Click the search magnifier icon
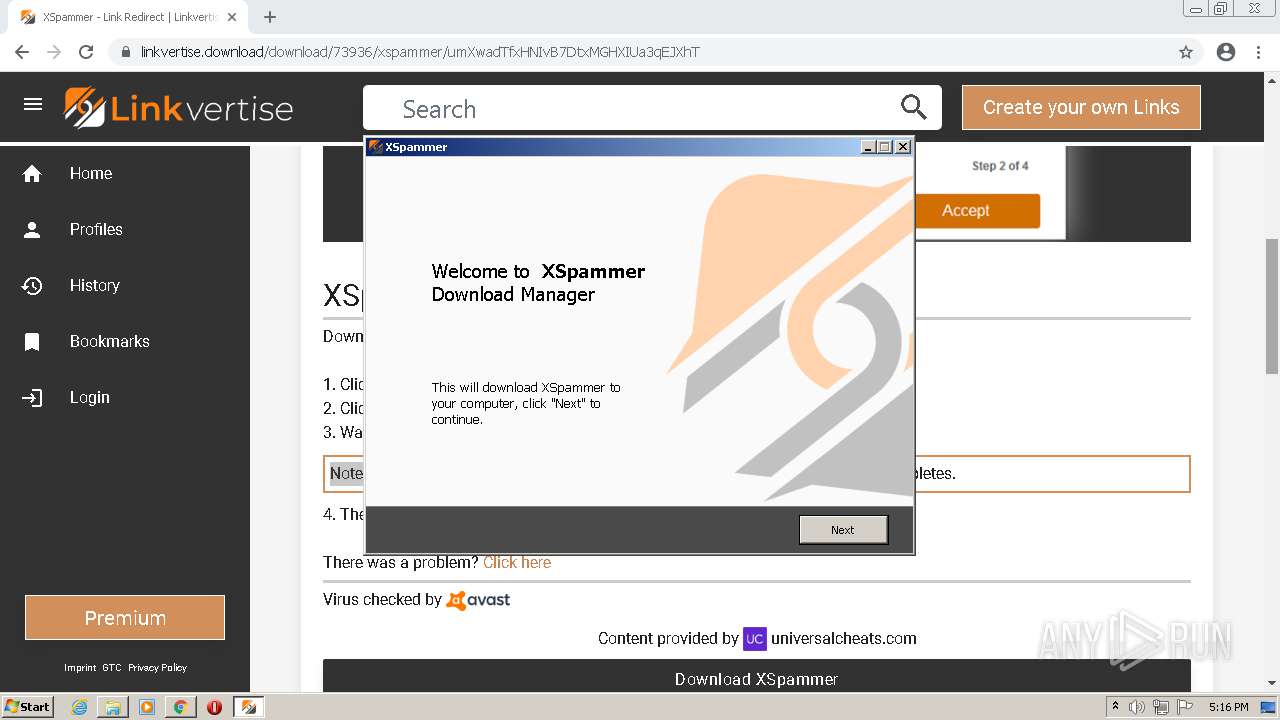The width and height of the screenshot is (1280, 720). click(913, 107)
